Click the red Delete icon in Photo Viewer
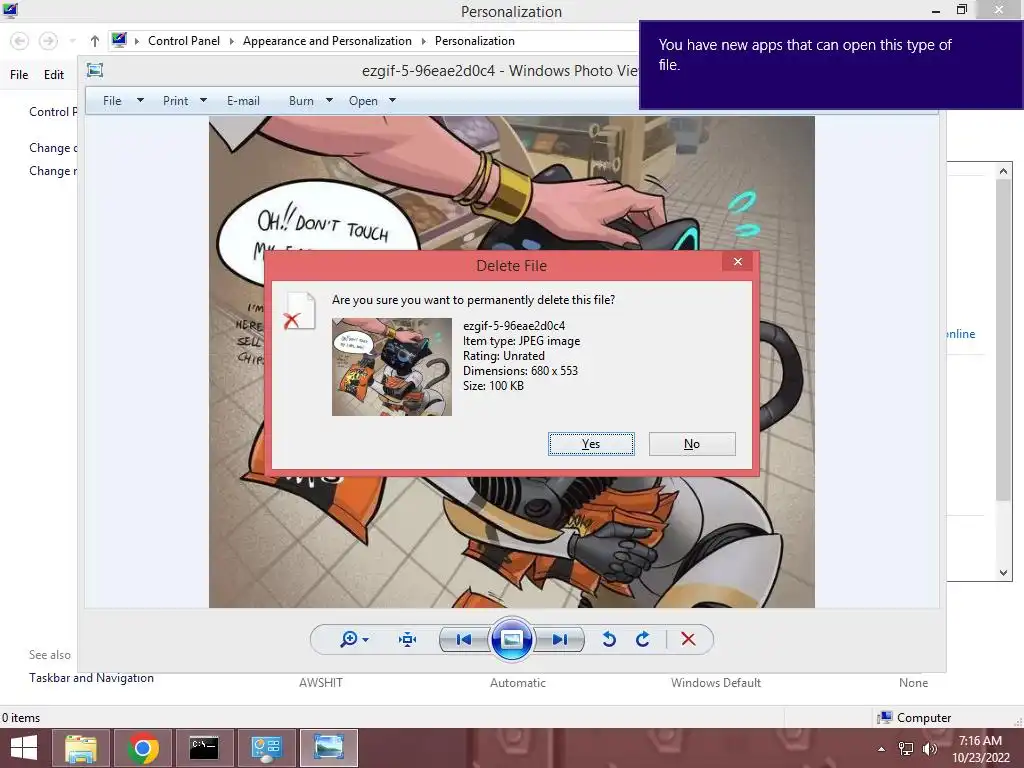The image size is (1024, 768). coord(688,639)
